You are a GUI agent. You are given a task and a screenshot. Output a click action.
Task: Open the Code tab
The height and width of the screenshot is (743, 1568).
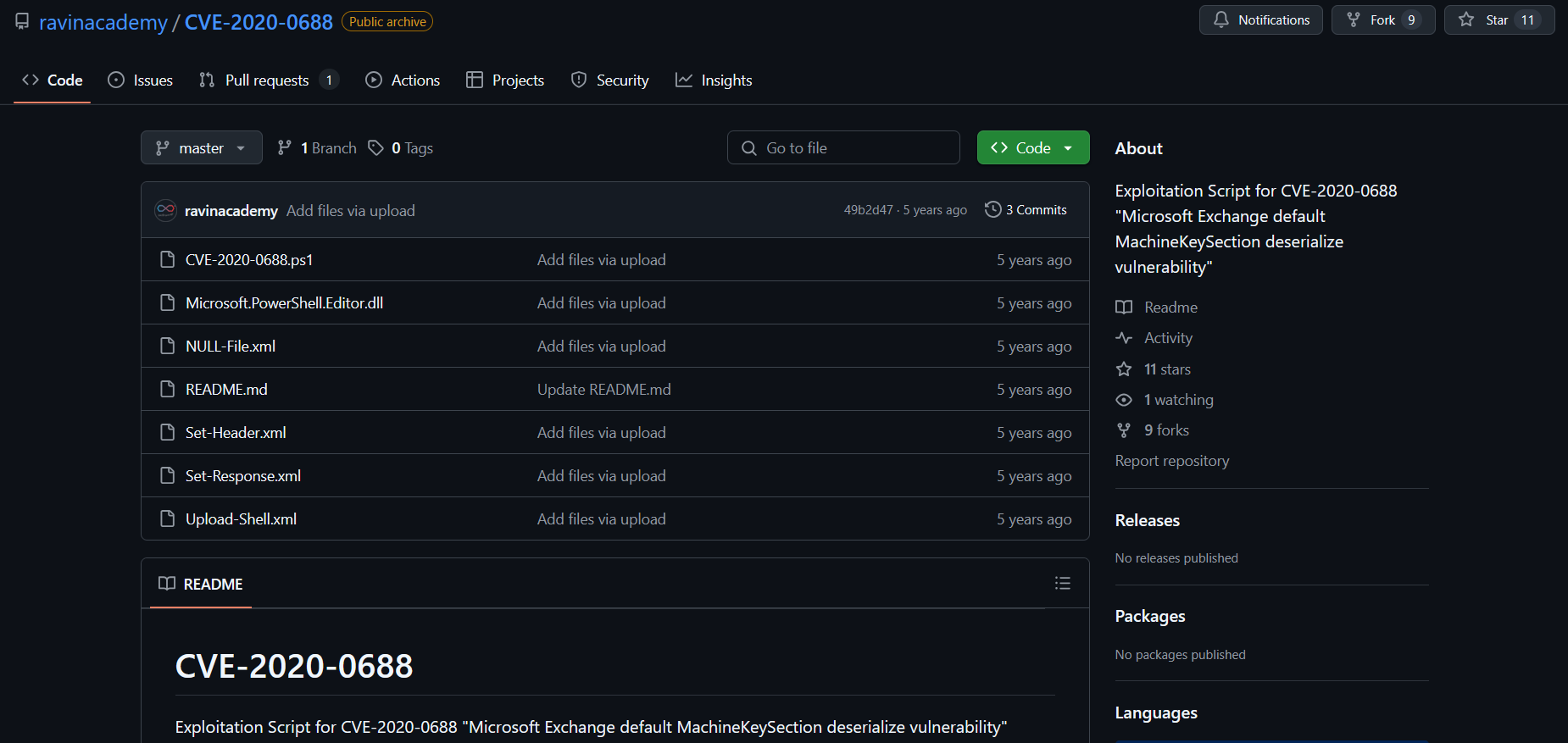[x=52, y=80]
